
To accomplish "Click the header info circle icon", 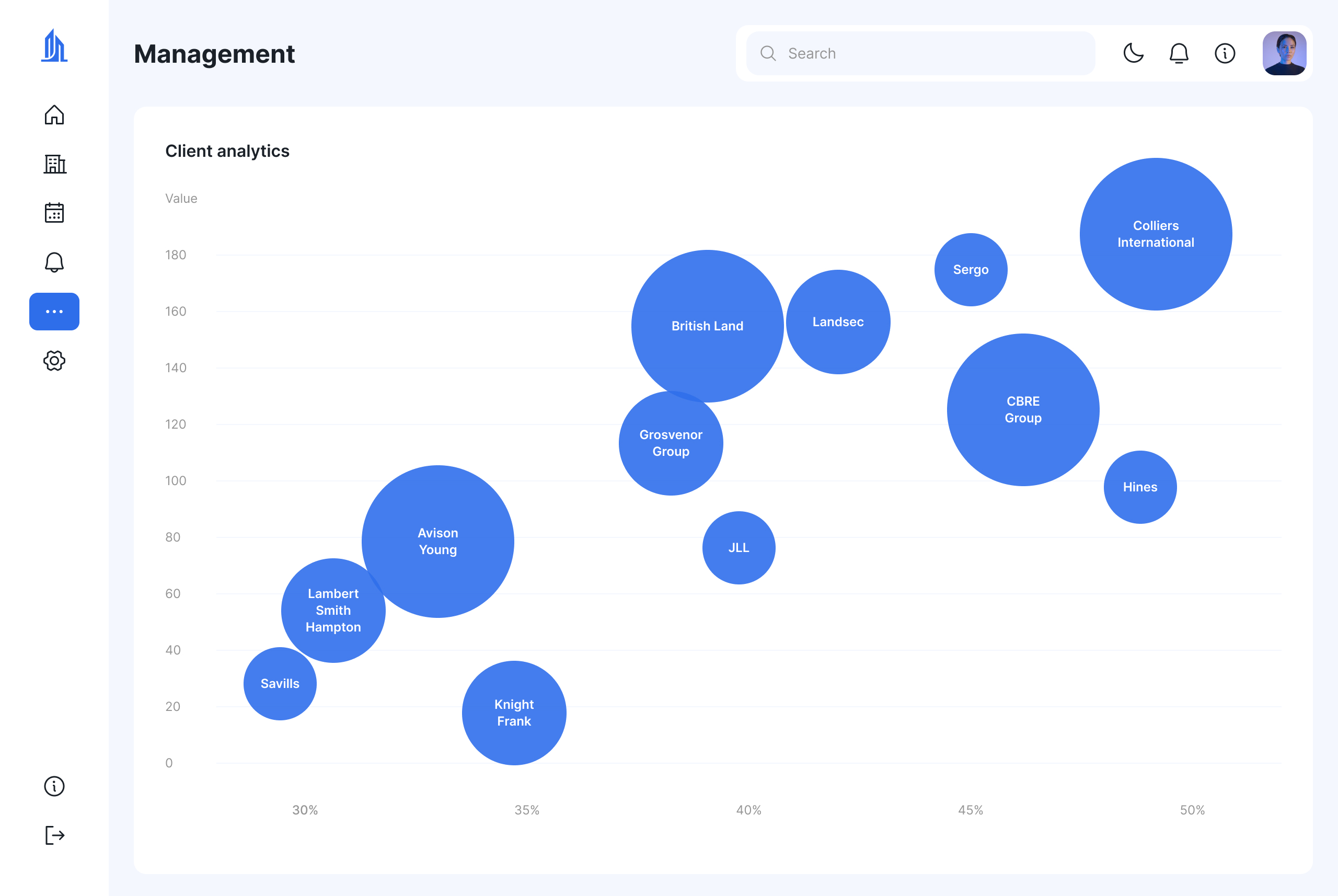I will point(1225,53).
